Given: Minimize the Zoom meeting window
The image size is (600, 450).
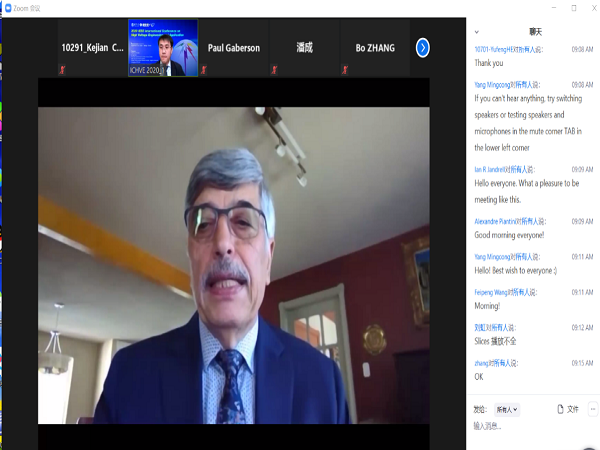Looking at the screenshot, I should 552,7.
